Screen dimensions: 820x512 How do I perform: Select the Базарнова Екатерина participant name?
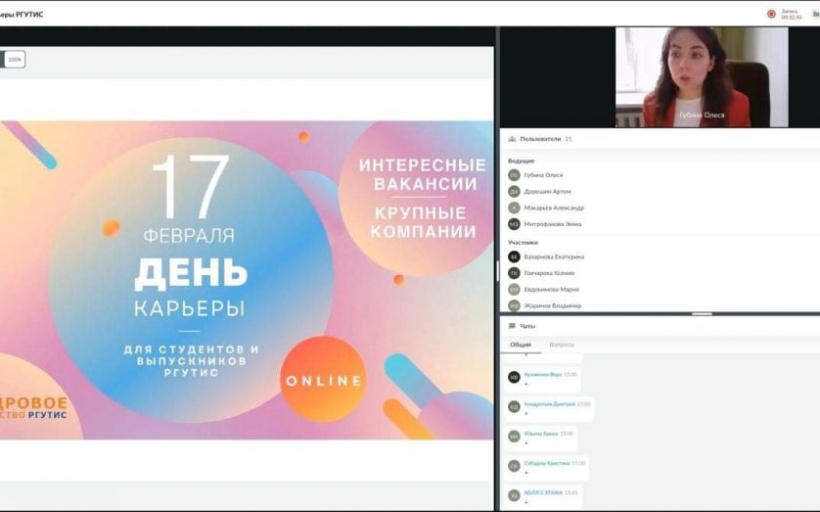(554, 257)
